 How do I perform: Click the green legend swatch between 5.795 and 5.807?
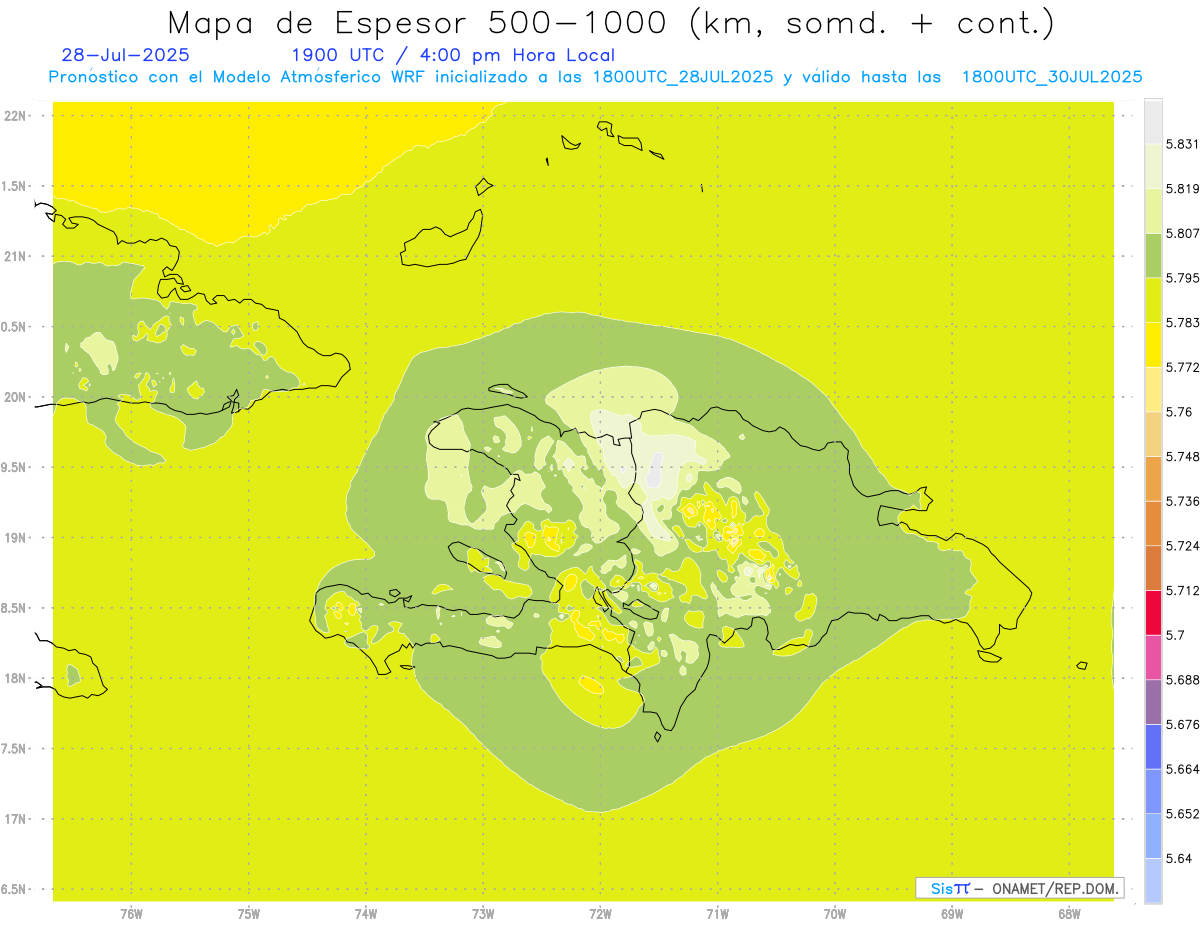pos(1153,255)
